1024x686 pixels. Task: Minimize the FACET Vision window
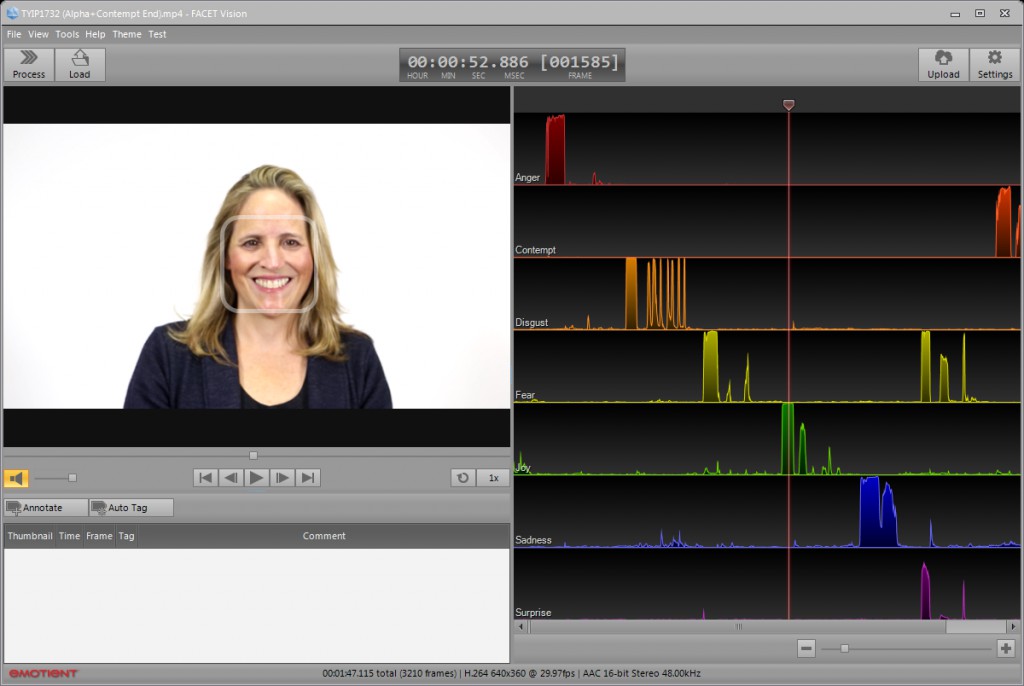(x=955, y=14)
